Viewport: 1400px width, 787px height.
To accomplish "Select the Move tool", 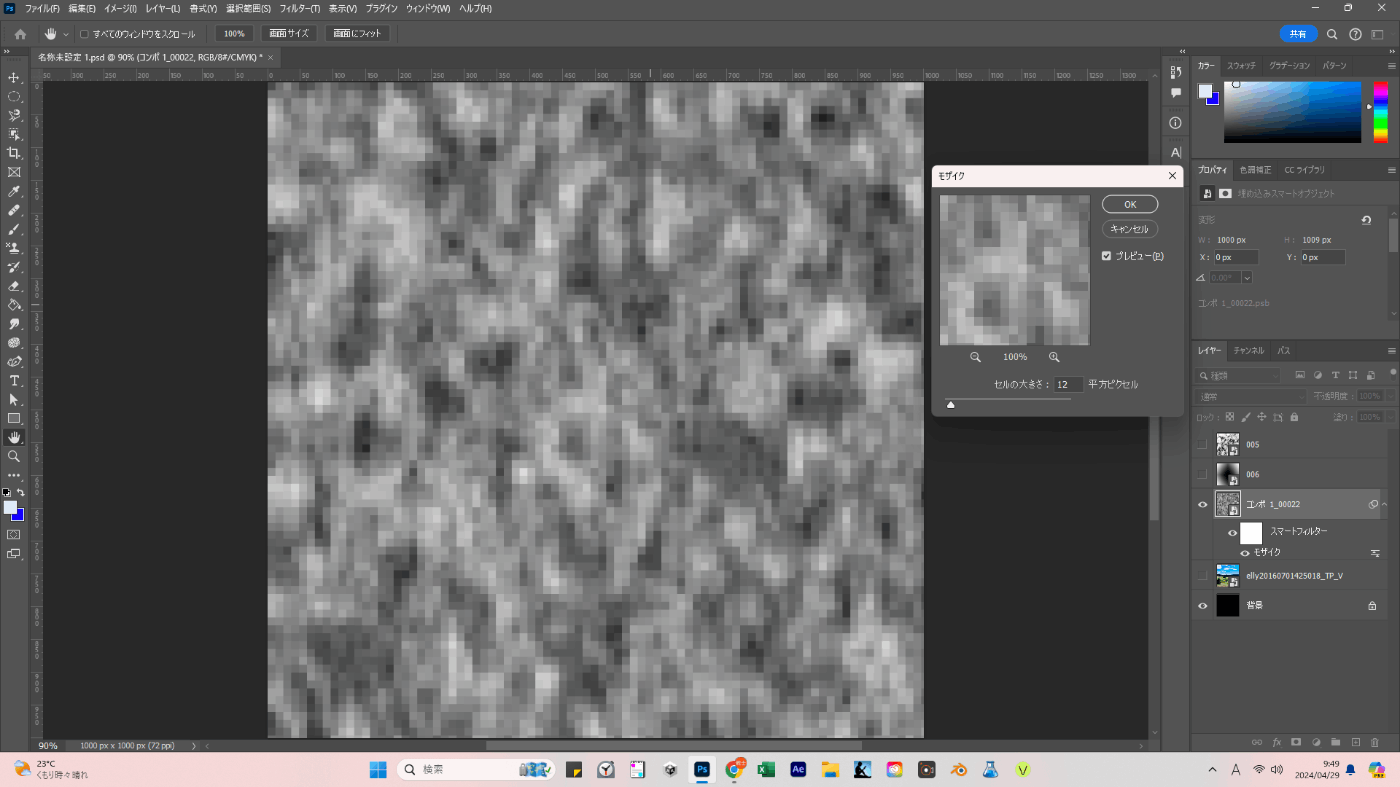I will (14, 77).
